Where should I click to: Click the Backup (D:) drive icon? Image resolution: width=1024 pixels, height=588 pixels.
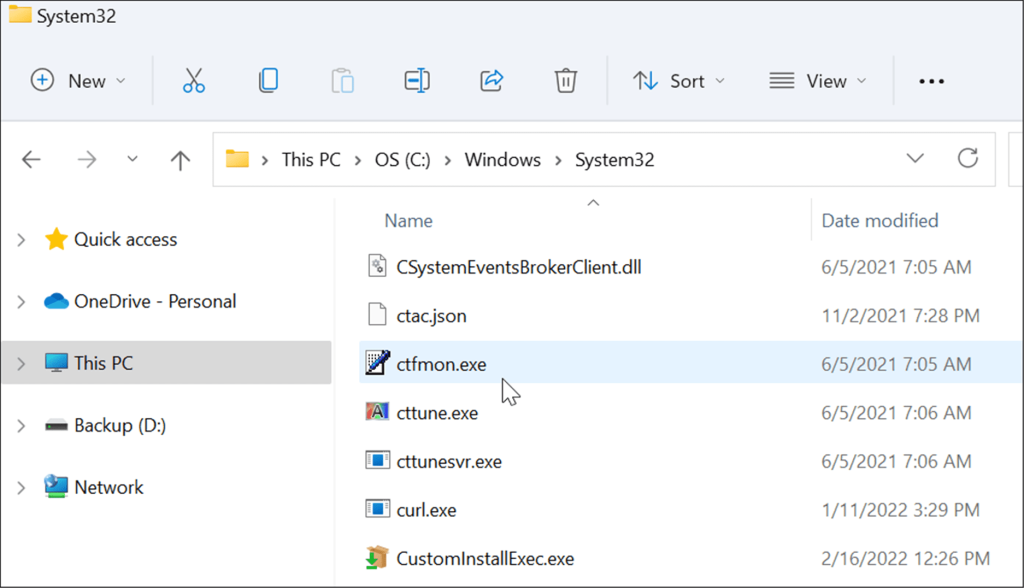pos(56,426)
